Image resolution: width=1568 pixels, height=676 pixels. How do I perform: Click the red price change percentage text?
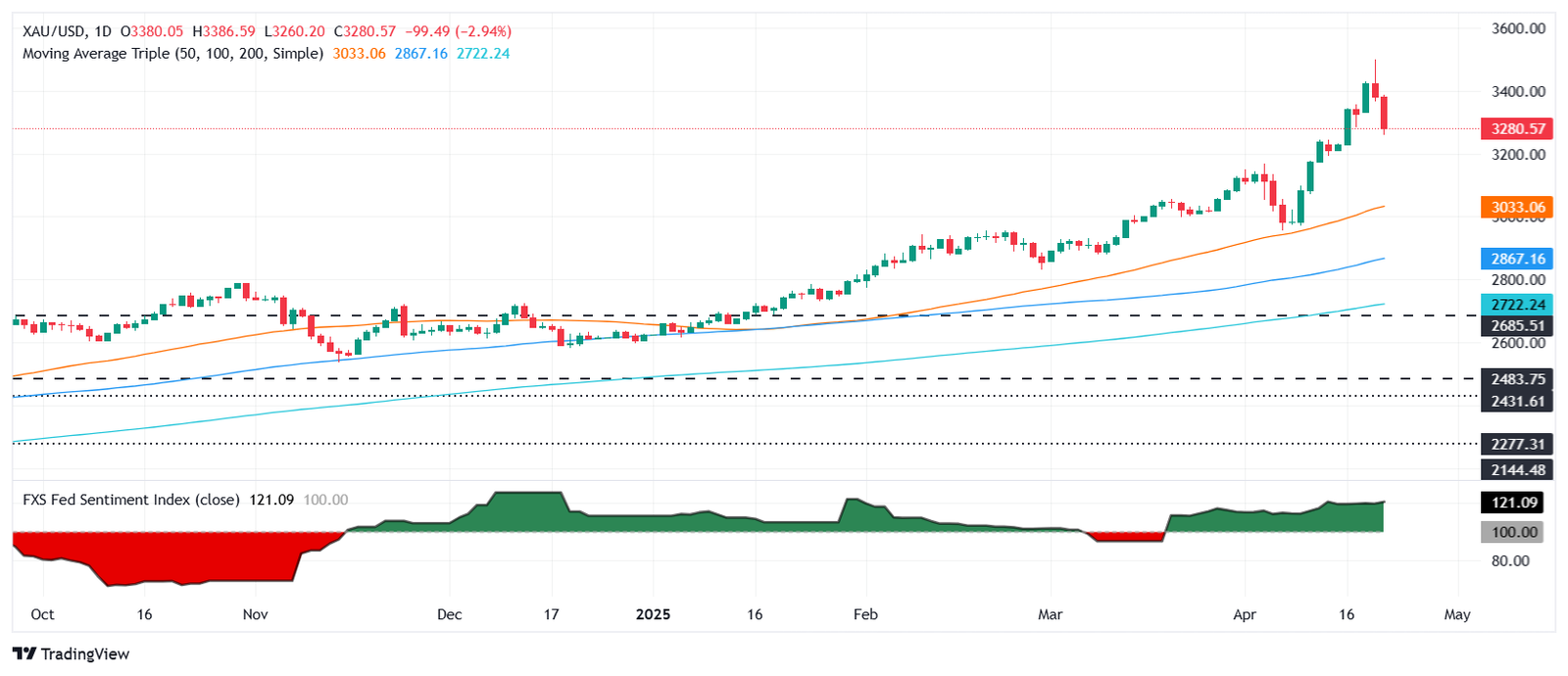(x=482, y=31)
